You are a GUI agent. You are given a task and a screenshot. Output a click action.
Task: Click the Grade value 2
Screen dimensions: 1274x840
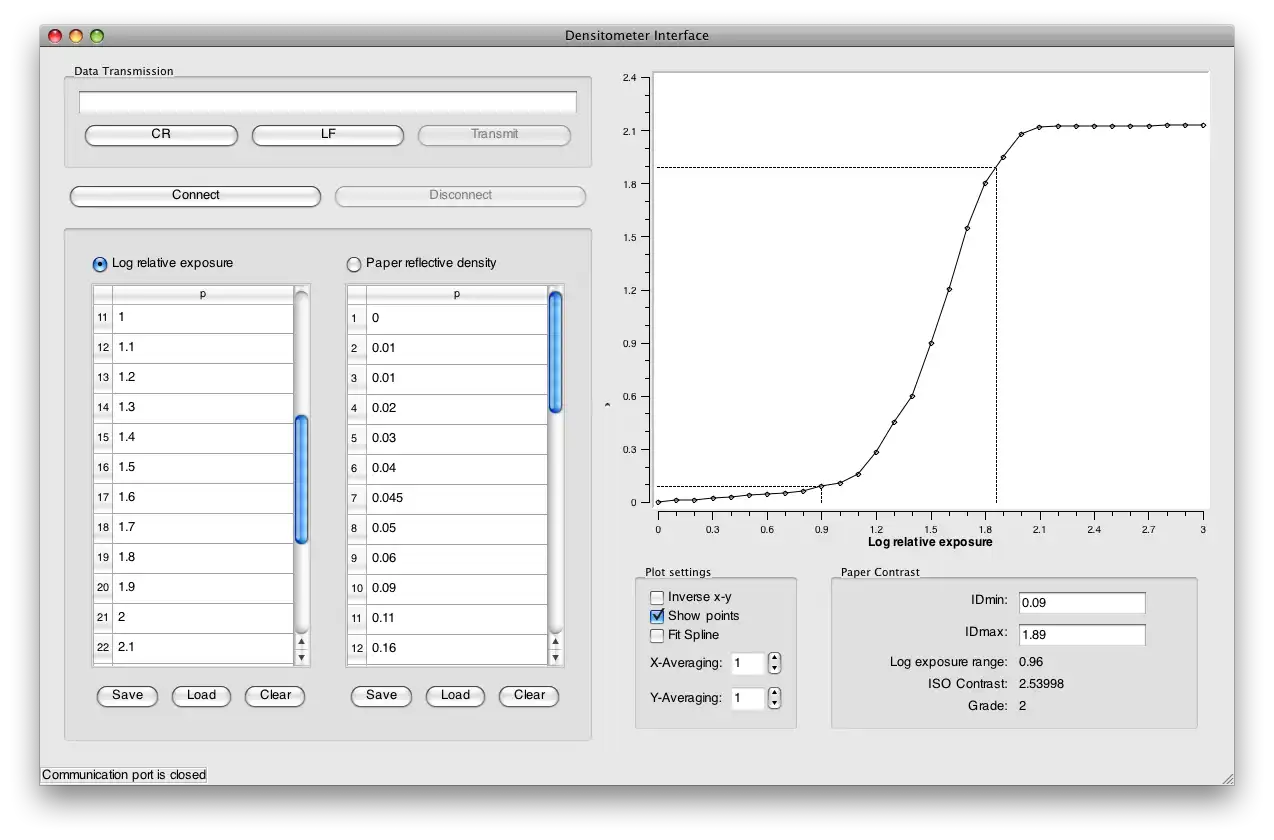click(x=1022, y=706)
